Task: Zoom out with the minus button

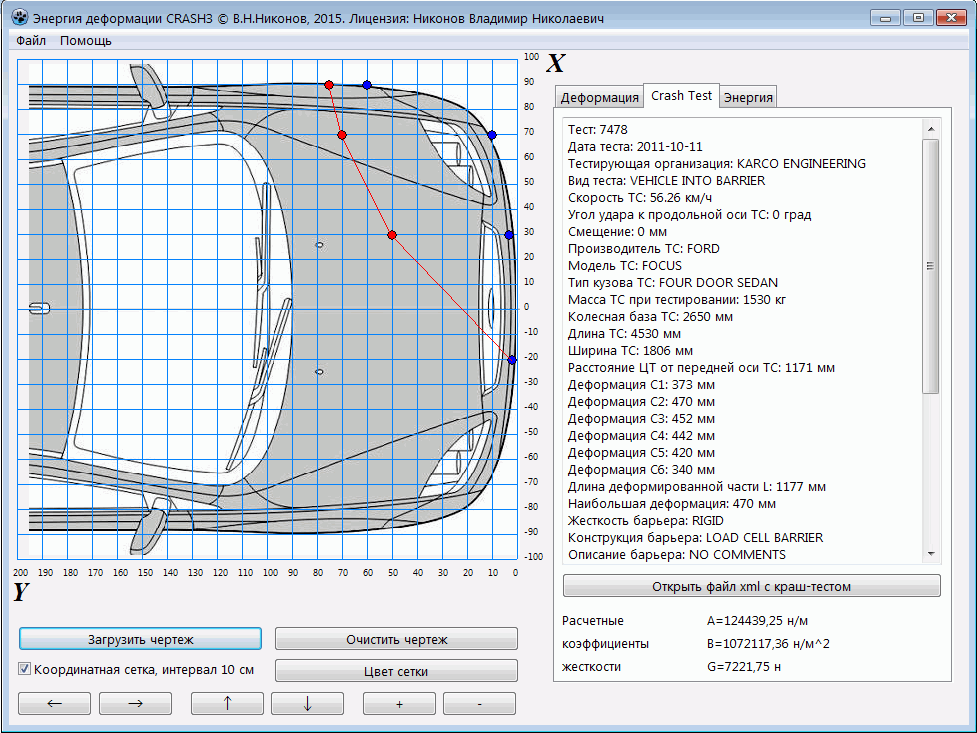Action: tap(479, 704)
